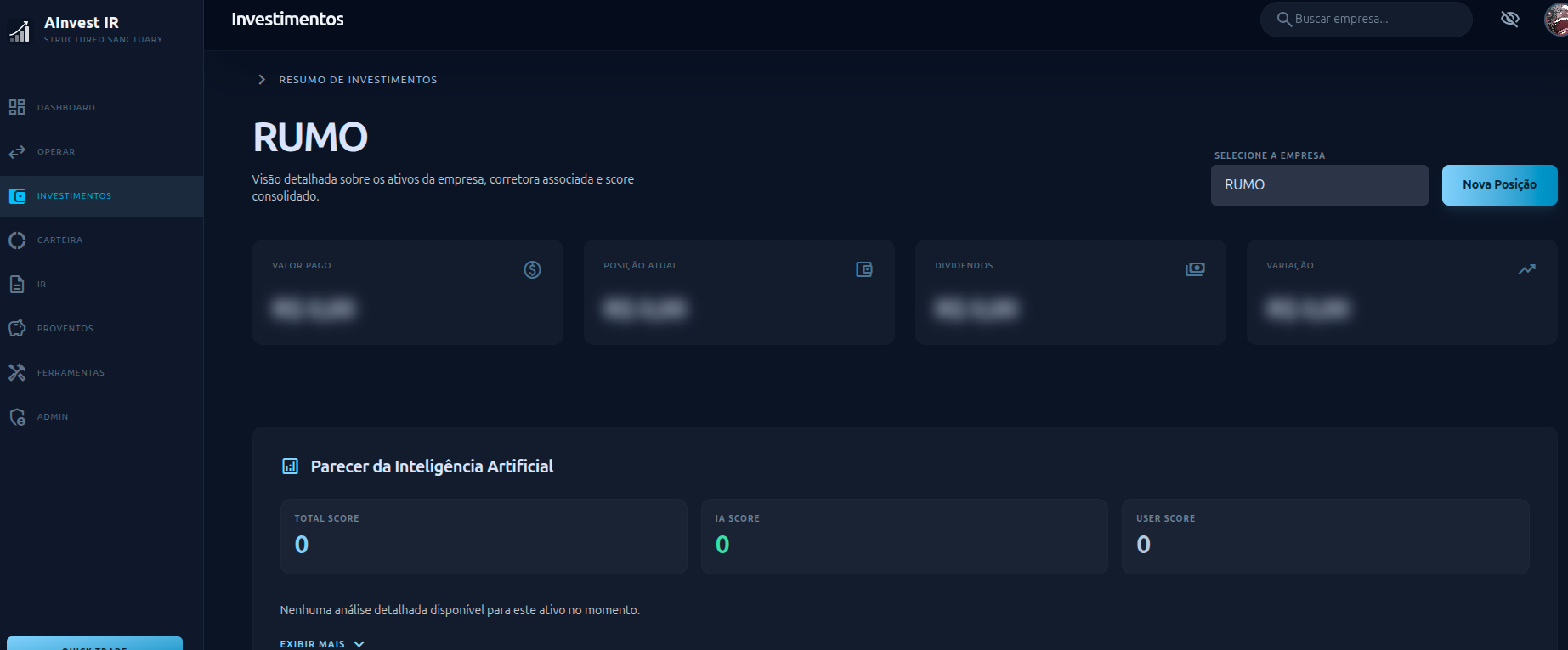
Task: Click the dollar icon on Valor Pago card
Action: (x=532, y=269)
